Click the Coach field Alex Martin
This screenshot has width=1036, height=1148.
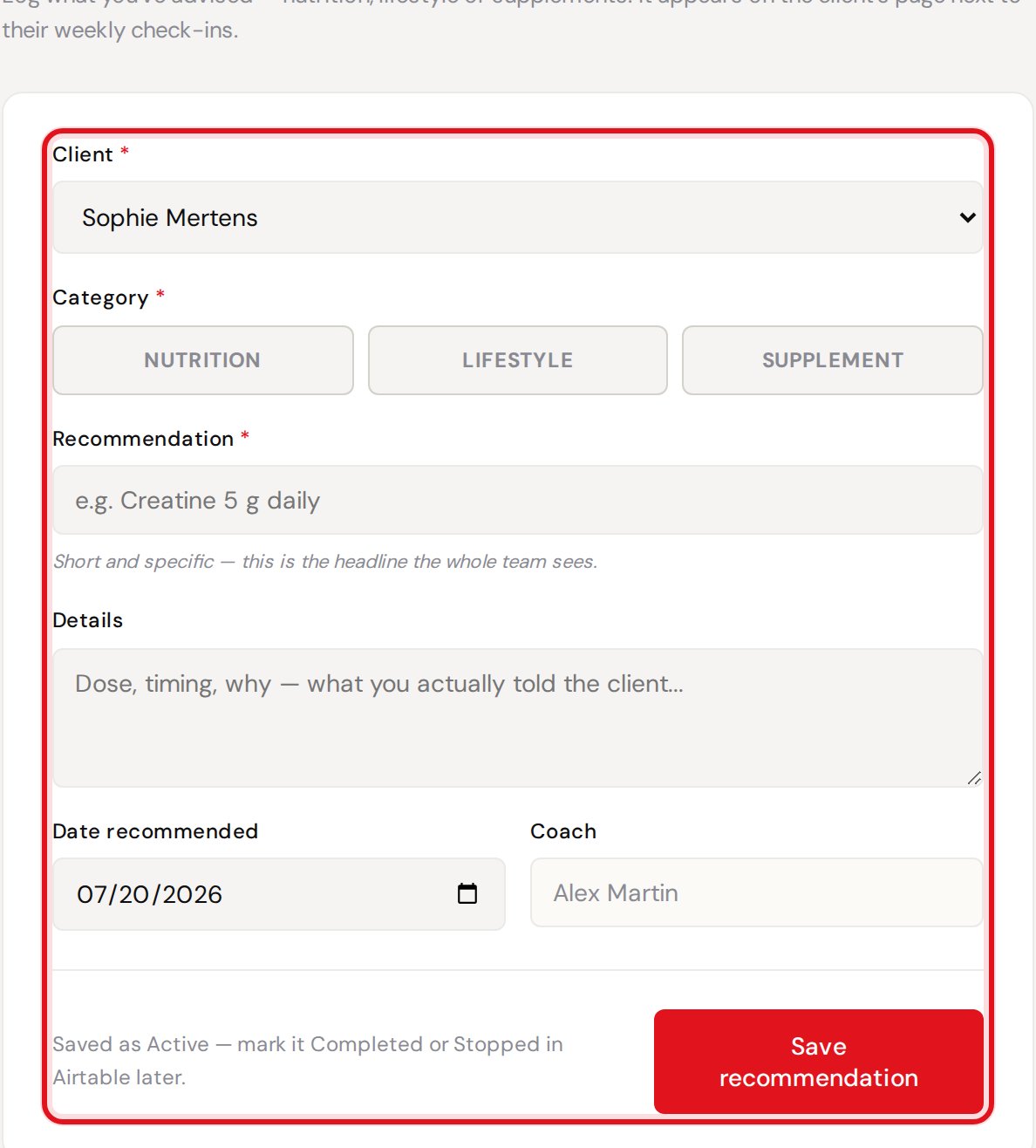click(x=756, y=892)
